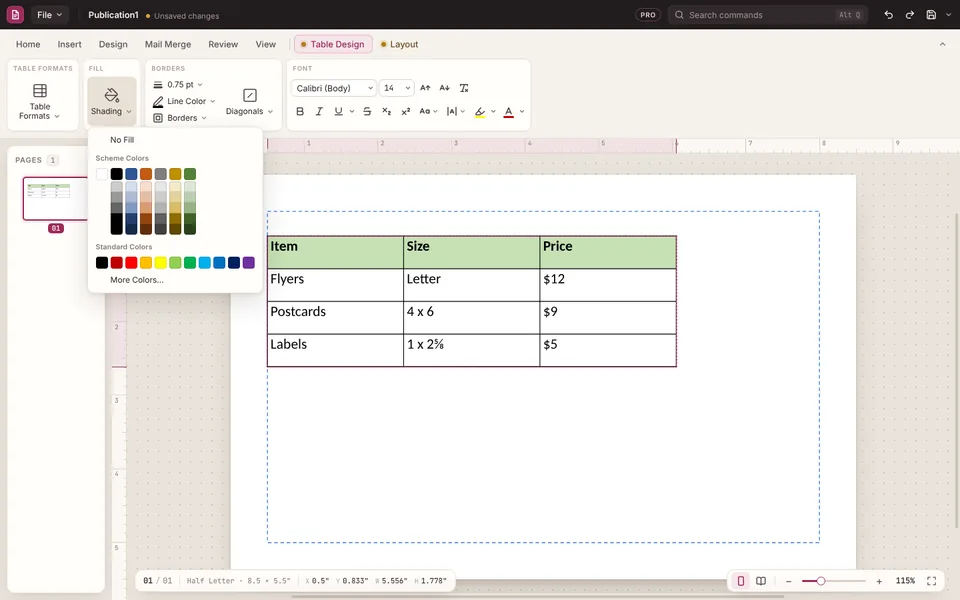This screenshot has width=960, height=600.
Task: Click the Character Spacing icon
Action: coord(452,111)
